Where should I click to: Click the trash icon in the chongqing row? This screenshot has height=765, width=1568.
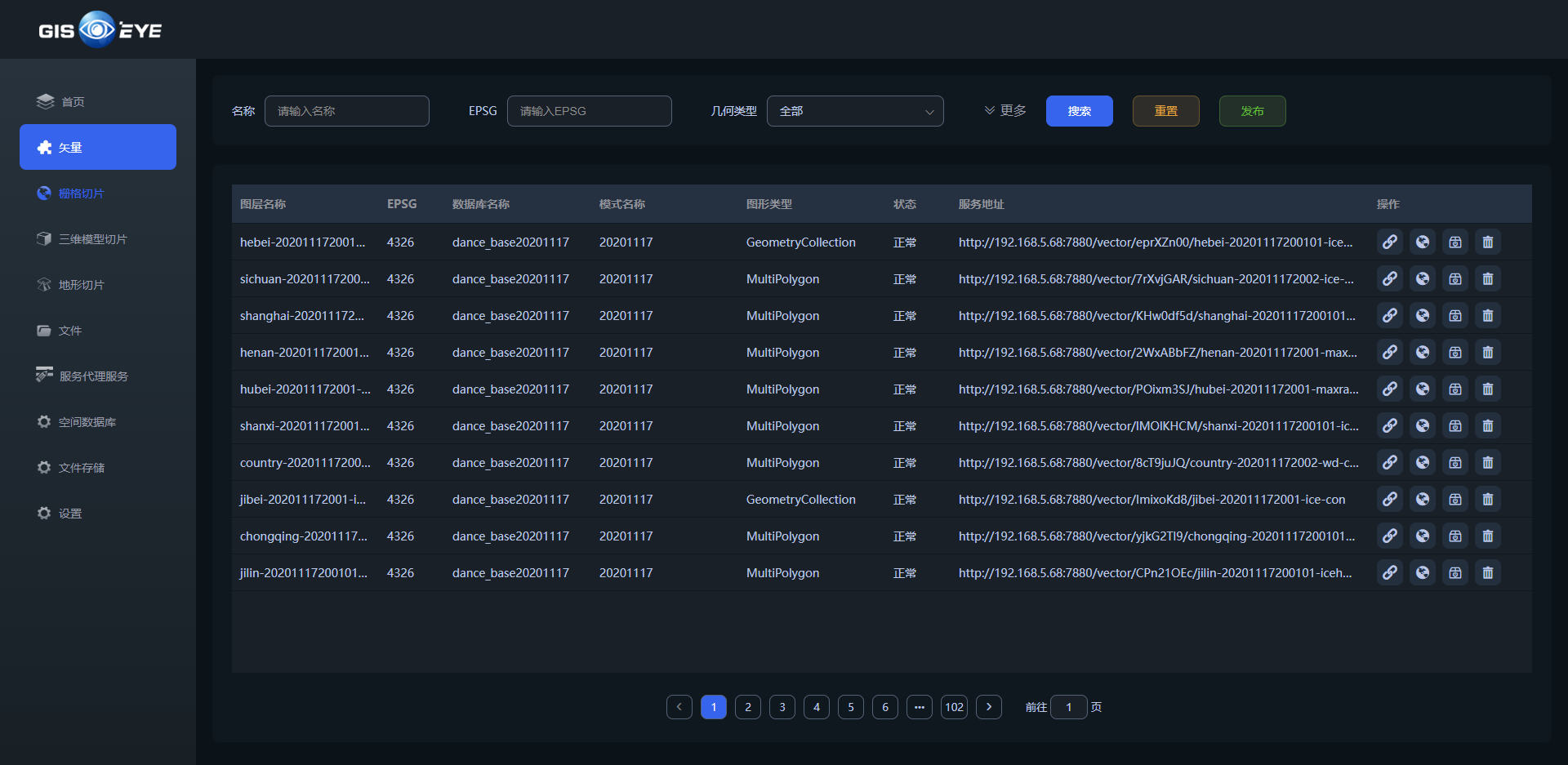(x=1487, y=536)
